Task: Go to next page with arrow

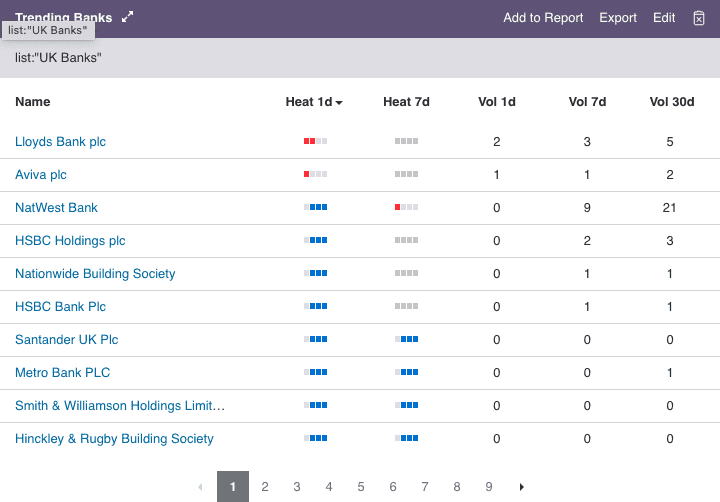Action: (522, 487)
